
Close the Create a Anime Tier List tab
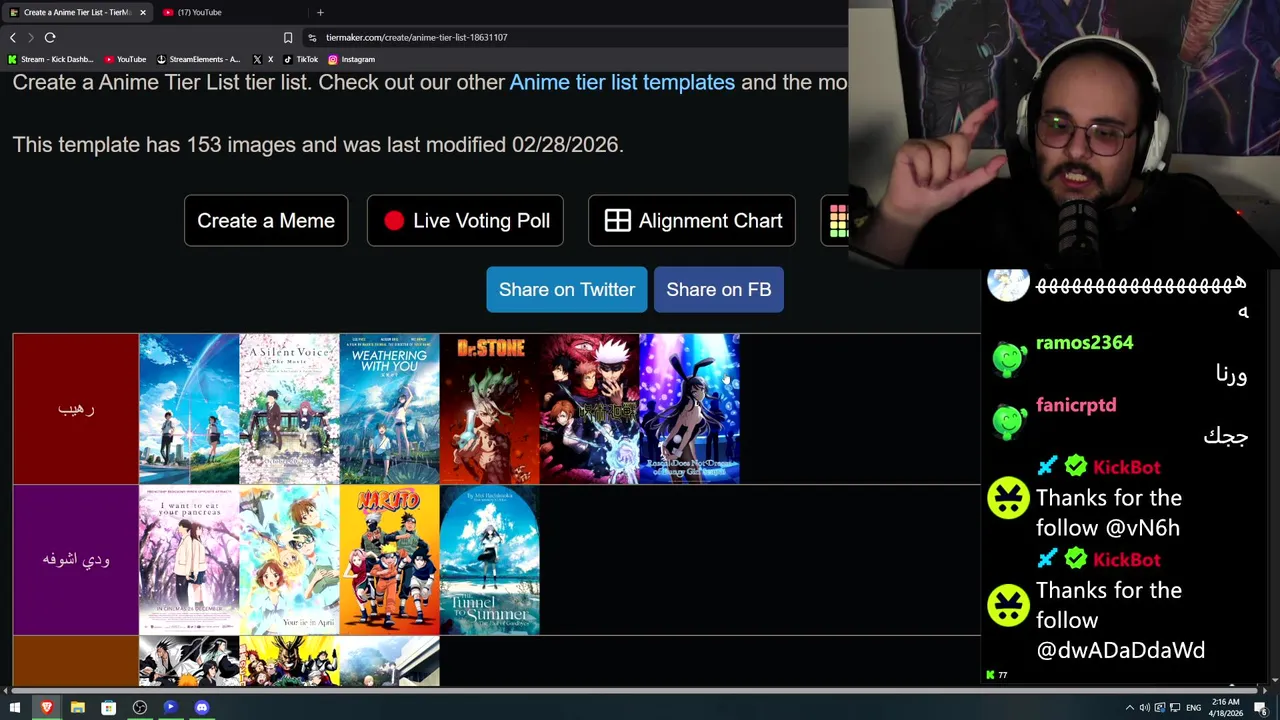(x=142, y=12)
